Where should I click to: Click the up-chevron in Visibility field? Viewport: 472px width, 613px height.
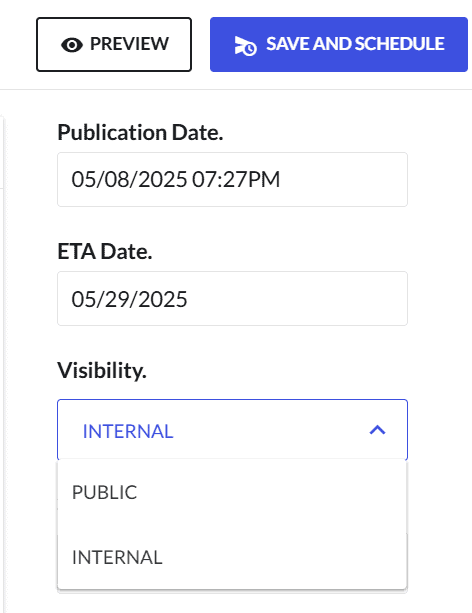(377, 430)
